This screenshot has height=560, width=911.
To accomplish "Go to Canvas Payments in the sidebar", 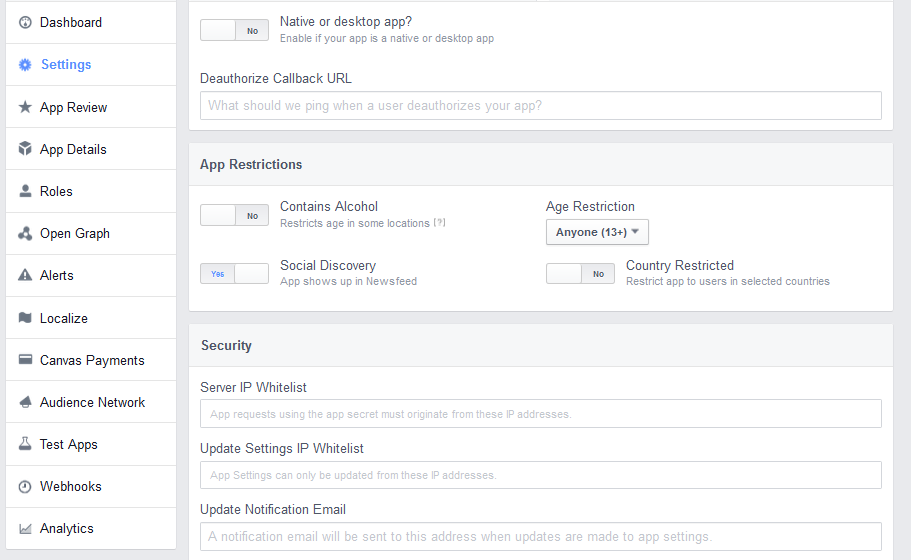I will click(91, 360).
